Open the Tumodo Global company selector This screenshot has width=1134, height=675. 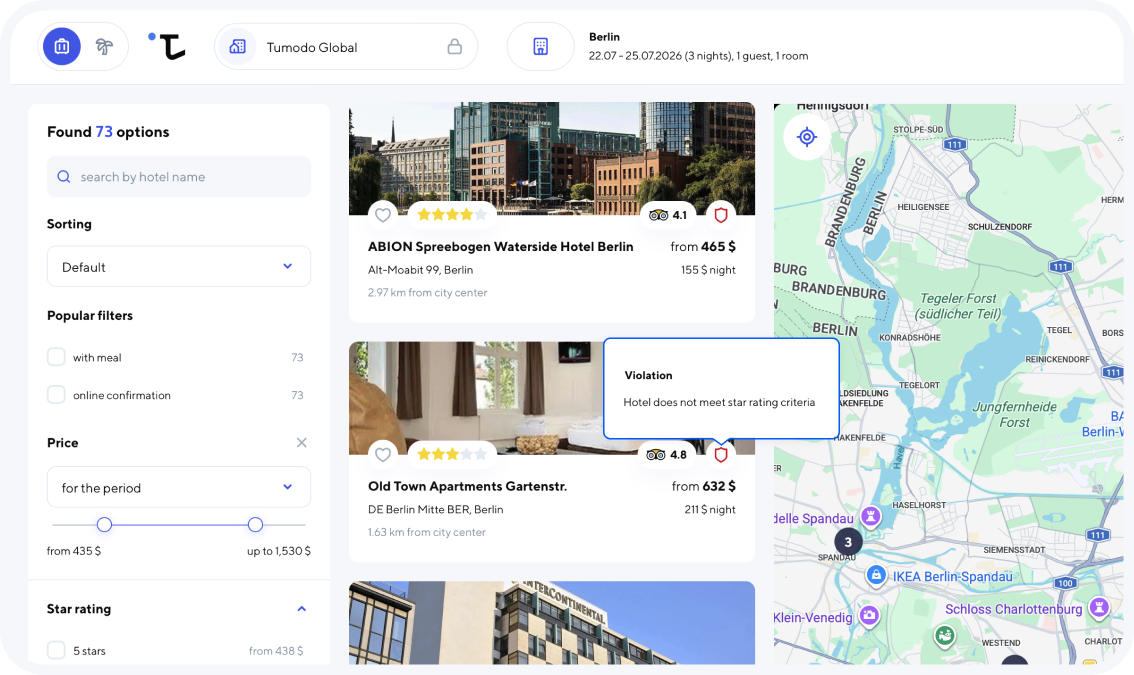[346, 47]
